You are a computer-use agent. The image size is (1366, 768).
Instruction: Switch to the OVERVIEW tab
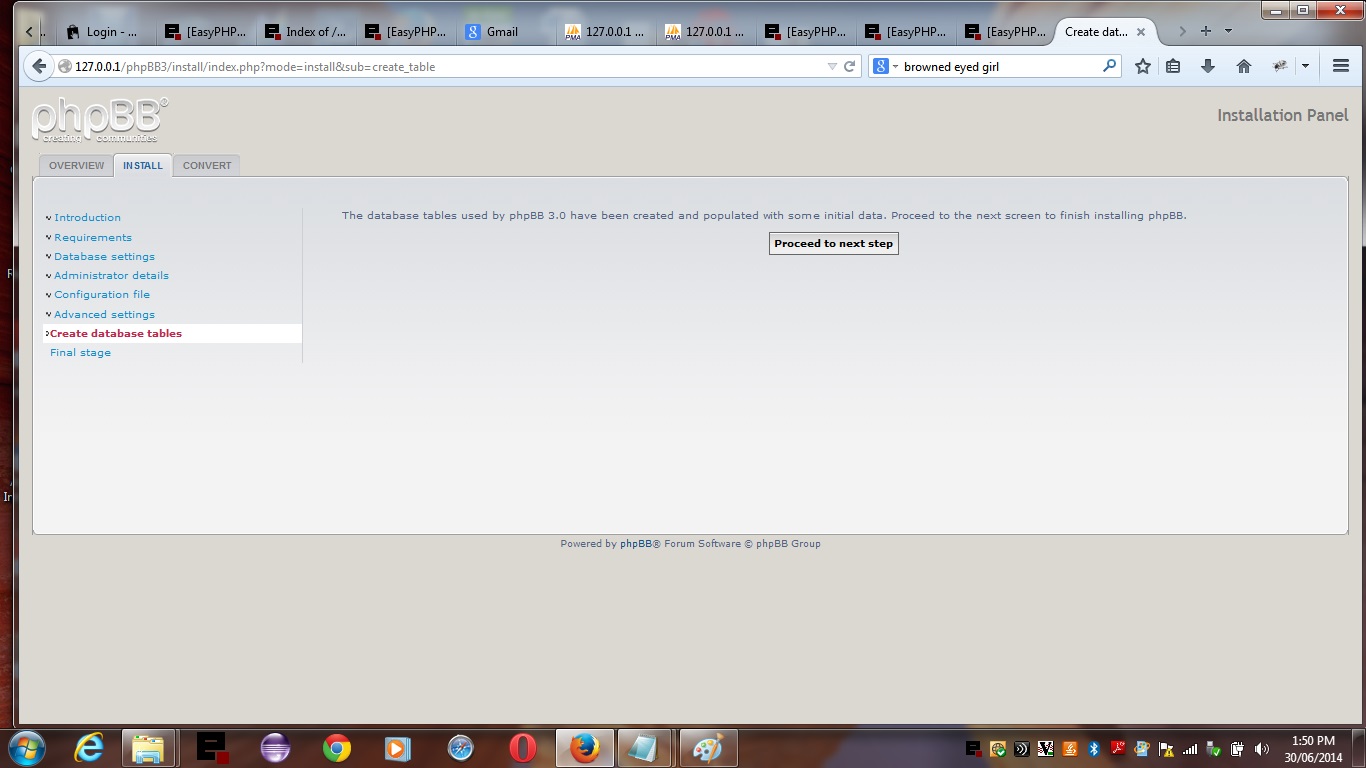76,165
